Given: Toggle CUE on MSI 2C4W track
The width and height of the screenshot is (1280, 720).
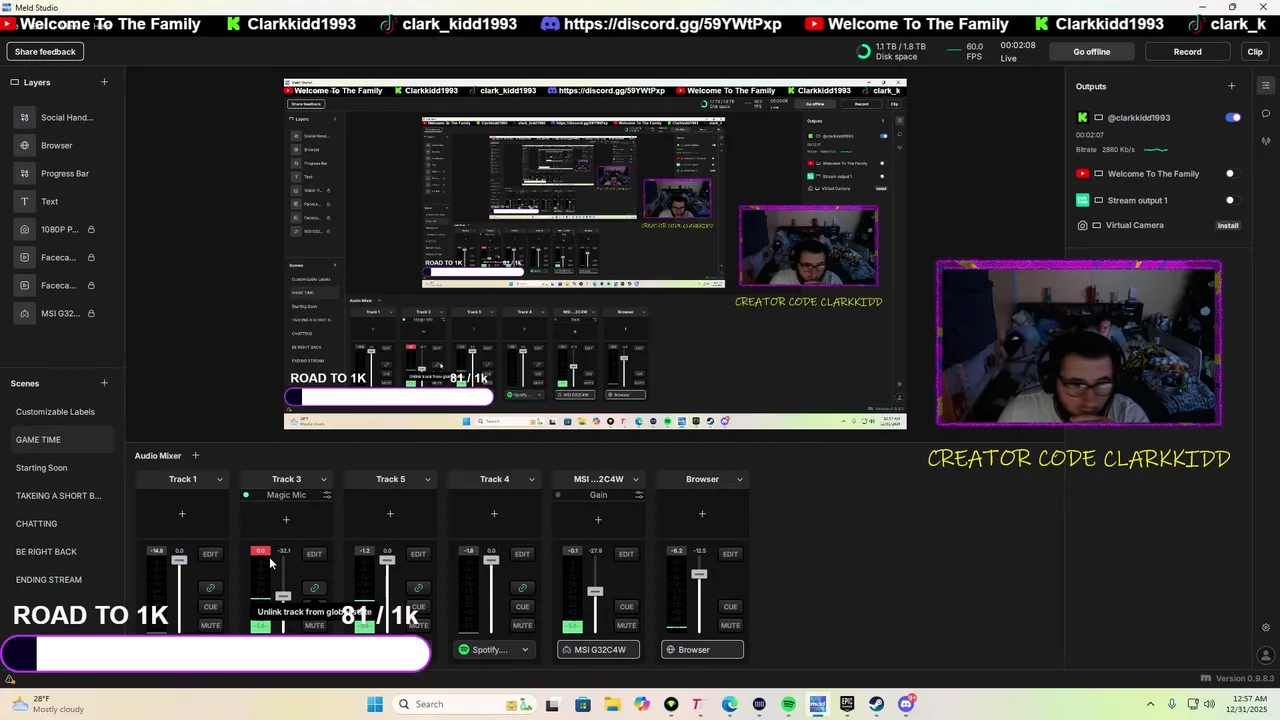Looking at the screenshot, I should [626, 607].
